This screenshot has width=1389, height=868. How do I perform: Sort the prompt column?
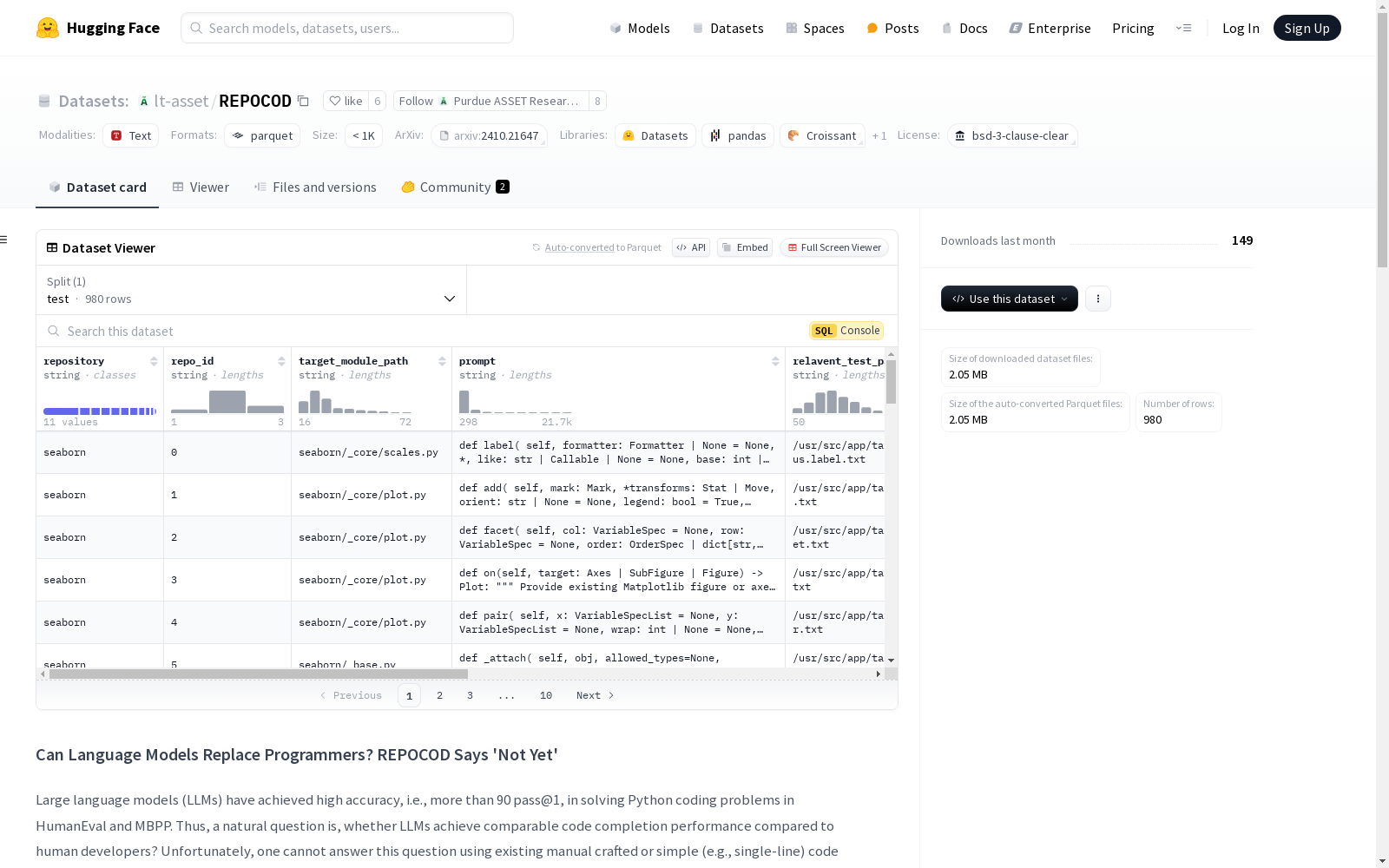click(x=775, y=361)
